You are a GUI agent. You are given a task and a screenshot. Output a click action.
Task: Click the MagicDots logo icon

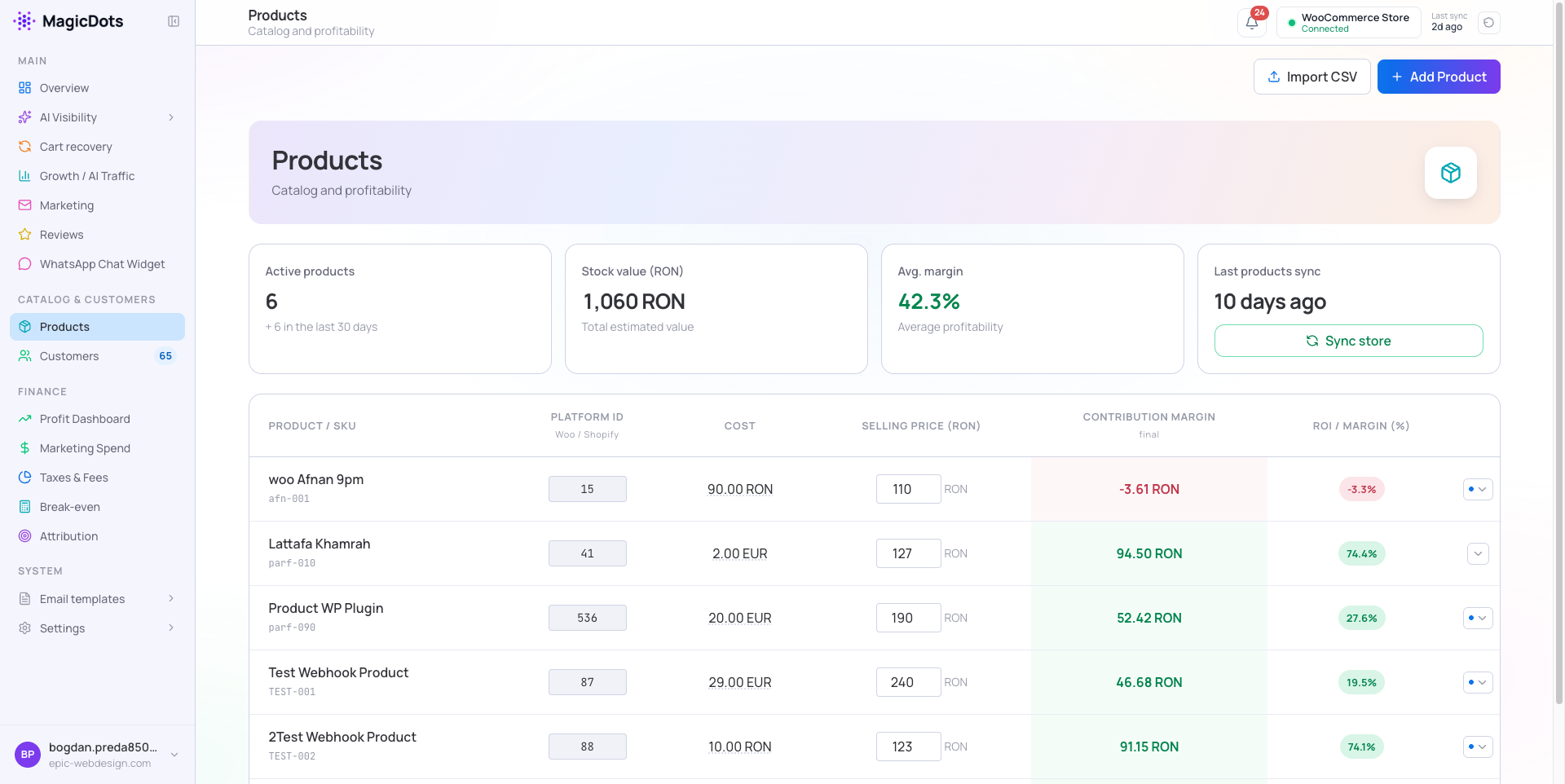pos(24,21)
